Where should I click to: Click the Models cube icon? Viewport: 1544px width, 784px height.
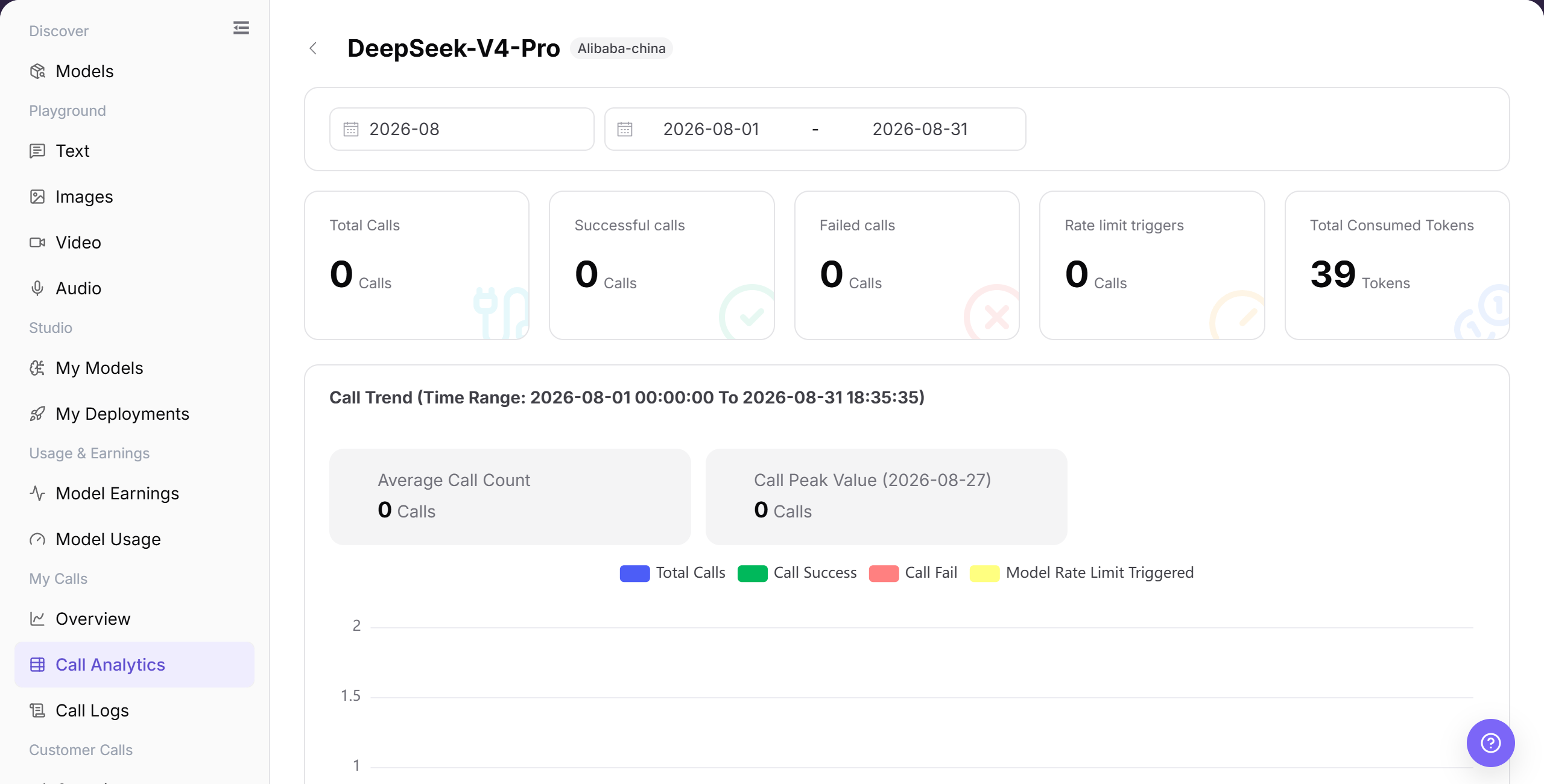(37, 71)
